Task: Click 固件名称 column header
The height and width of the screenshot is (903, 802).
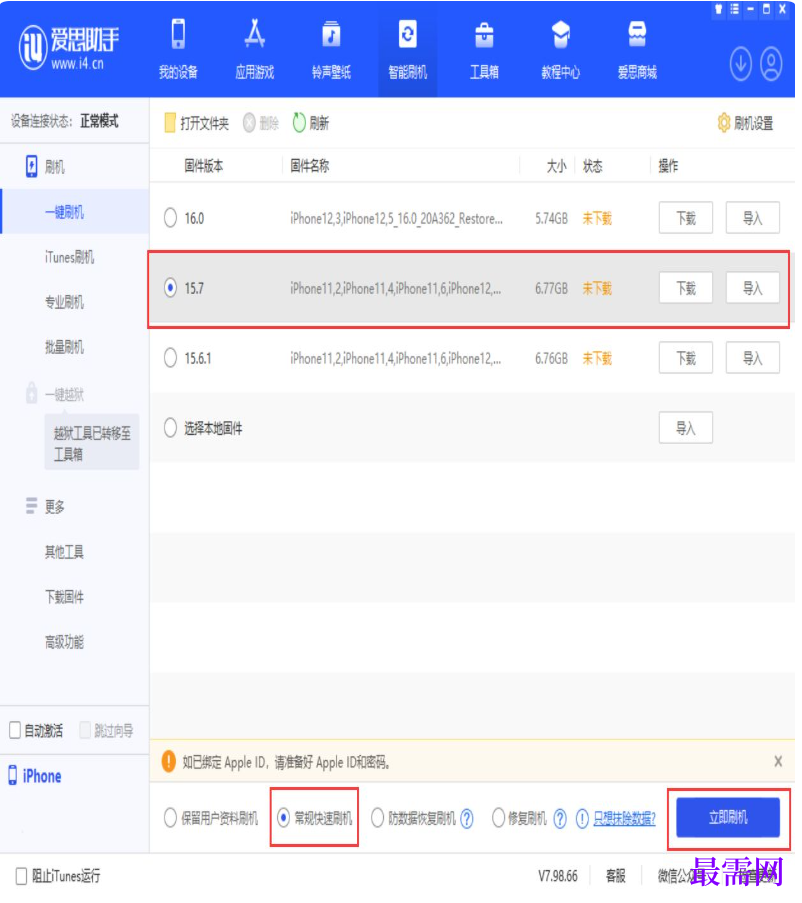Action: (x=310, y=166)
